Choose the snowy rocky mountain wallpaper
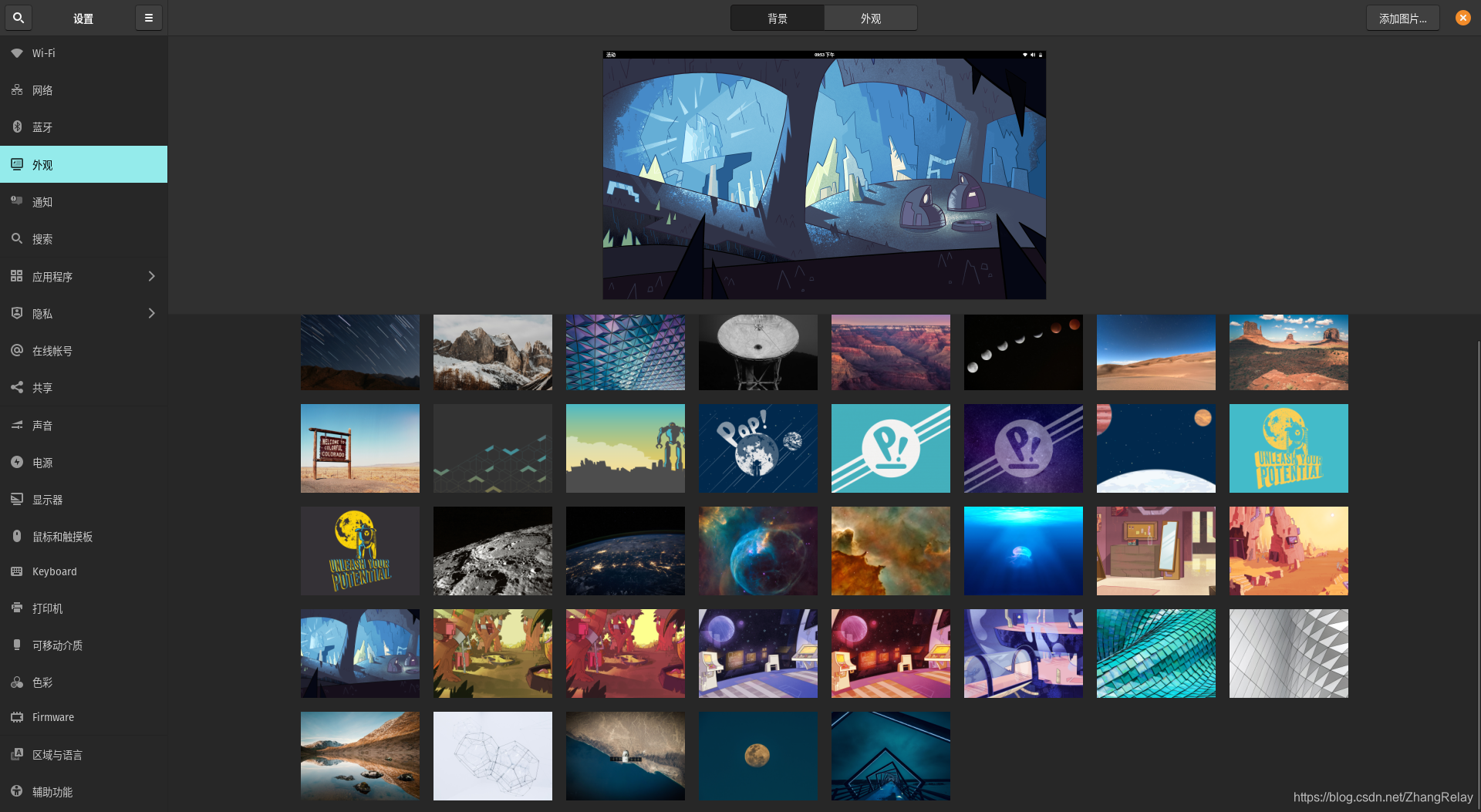 [493, 352]
